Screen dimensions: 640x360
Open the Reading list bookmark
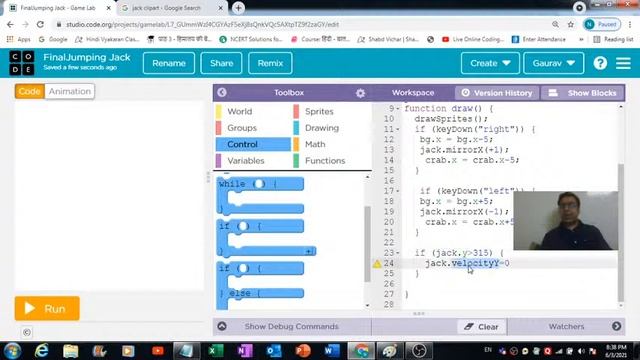tap(613, 40)
